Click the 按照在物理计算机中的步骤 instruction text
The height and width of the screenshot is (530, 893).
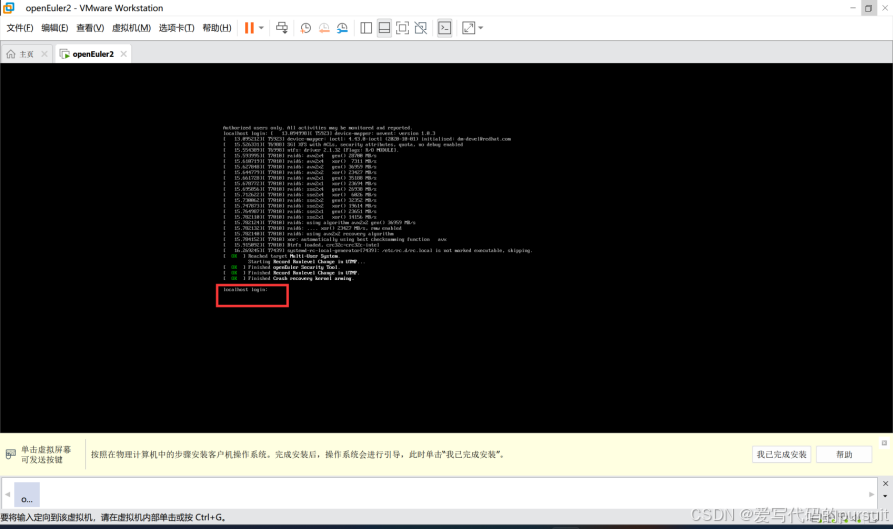pos(297,454)
